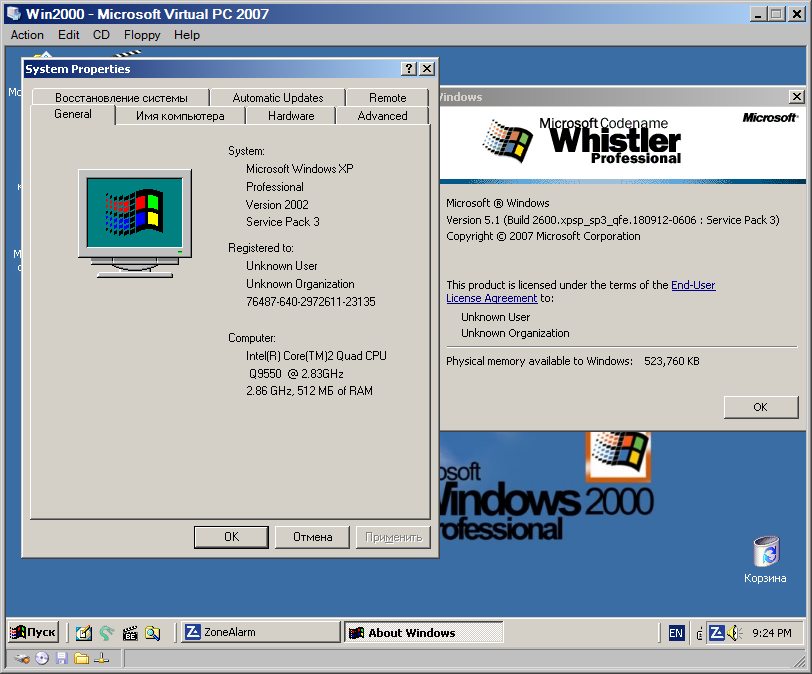812x674 pixels.
Task: Open the Floppy menu
Action: (142, 35)
